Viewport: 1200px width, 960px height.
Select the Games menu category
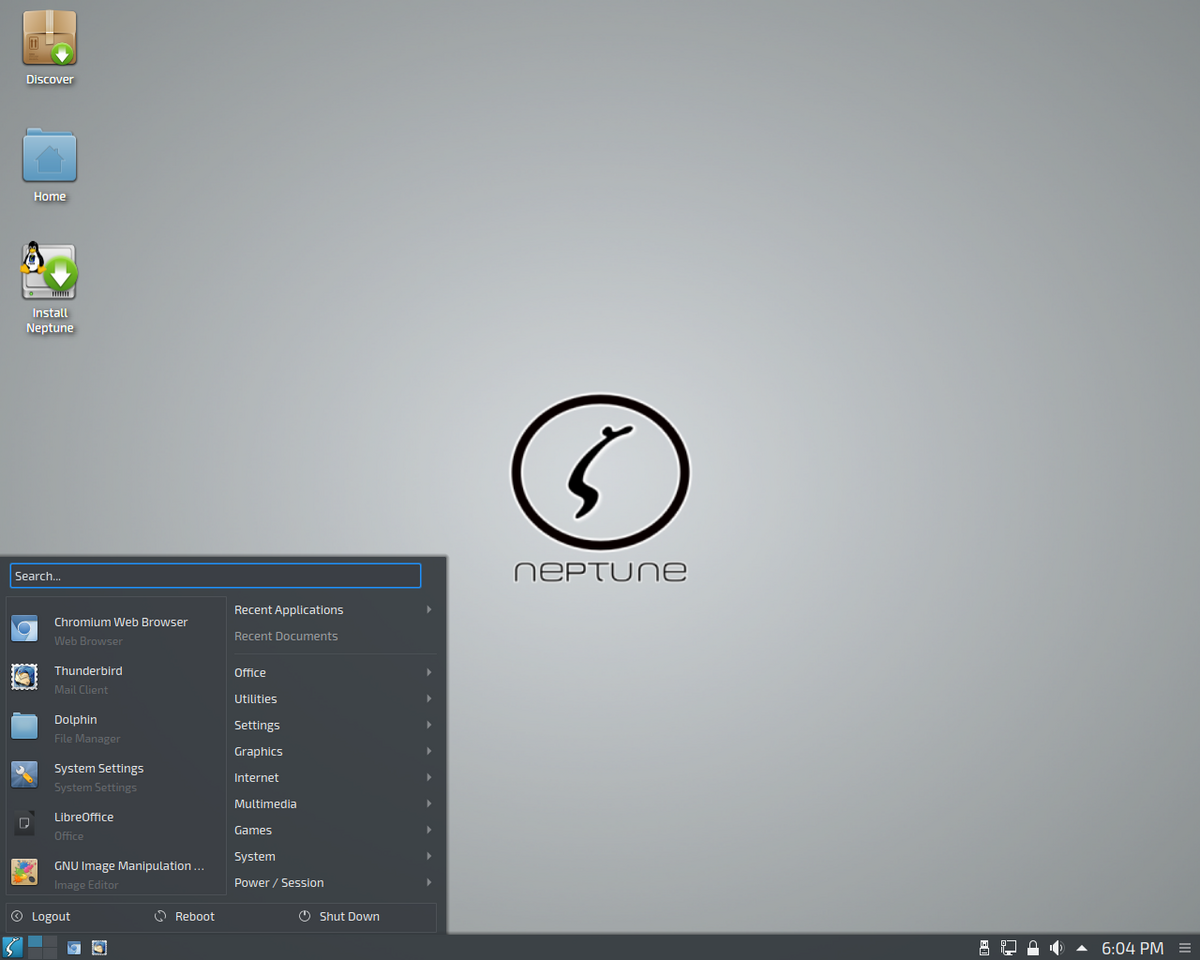click(x=333, y=830)
